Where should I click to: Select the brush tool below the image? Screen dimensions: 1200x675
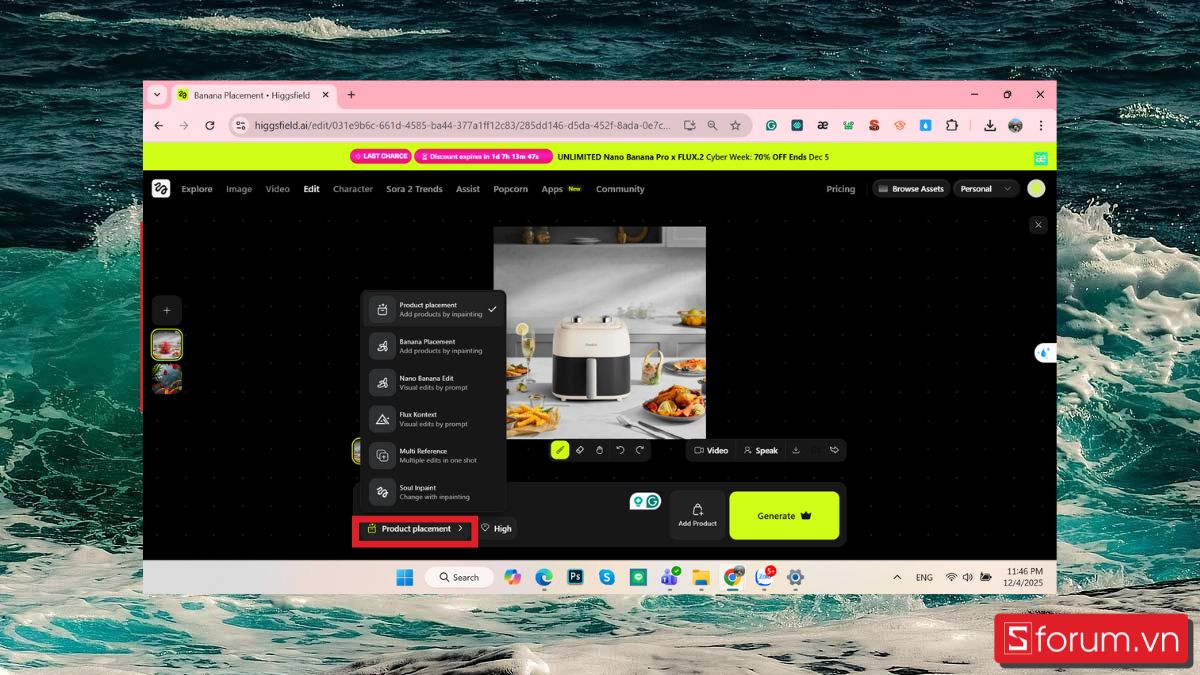coord(560,450)
